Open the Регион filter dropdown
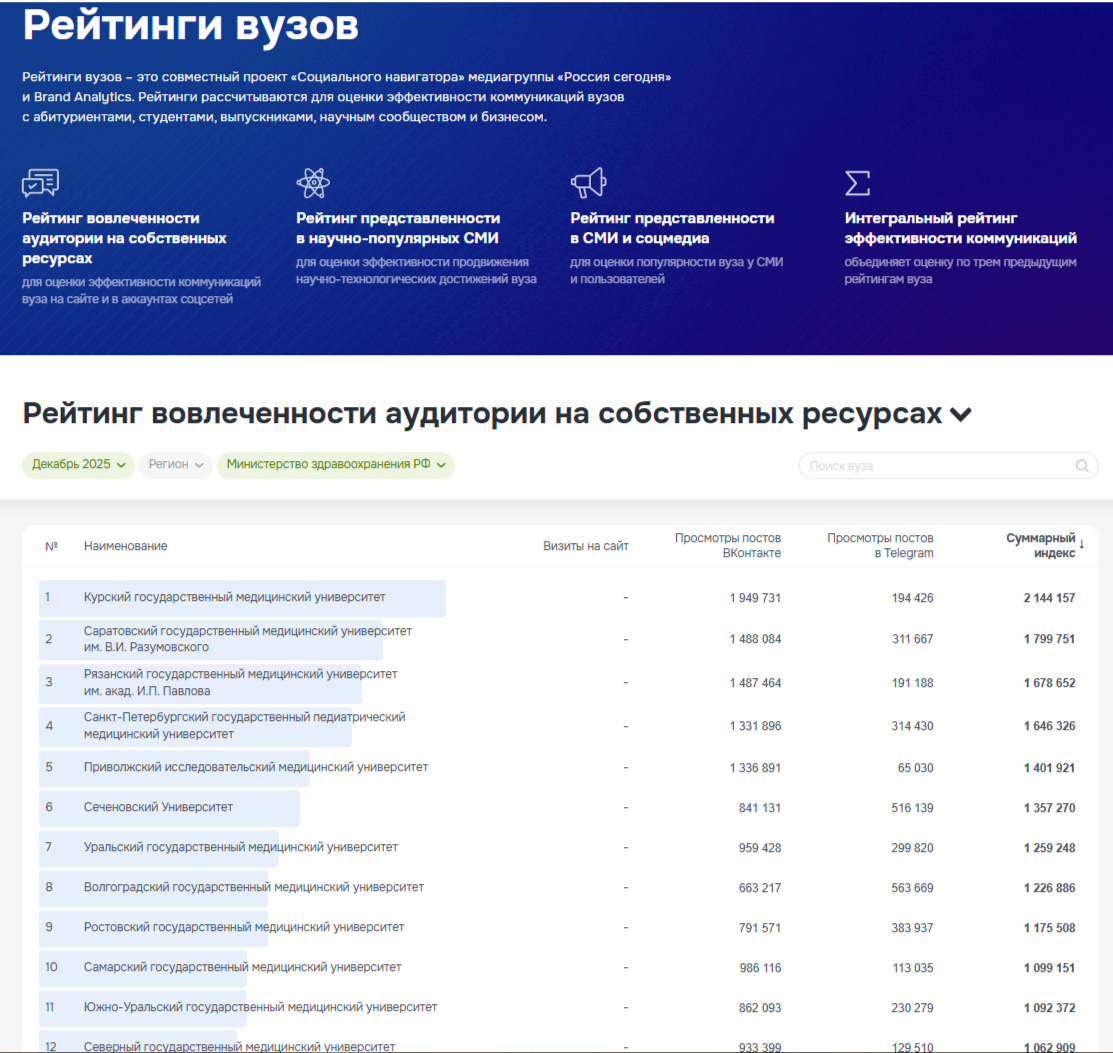 [176, 465]
